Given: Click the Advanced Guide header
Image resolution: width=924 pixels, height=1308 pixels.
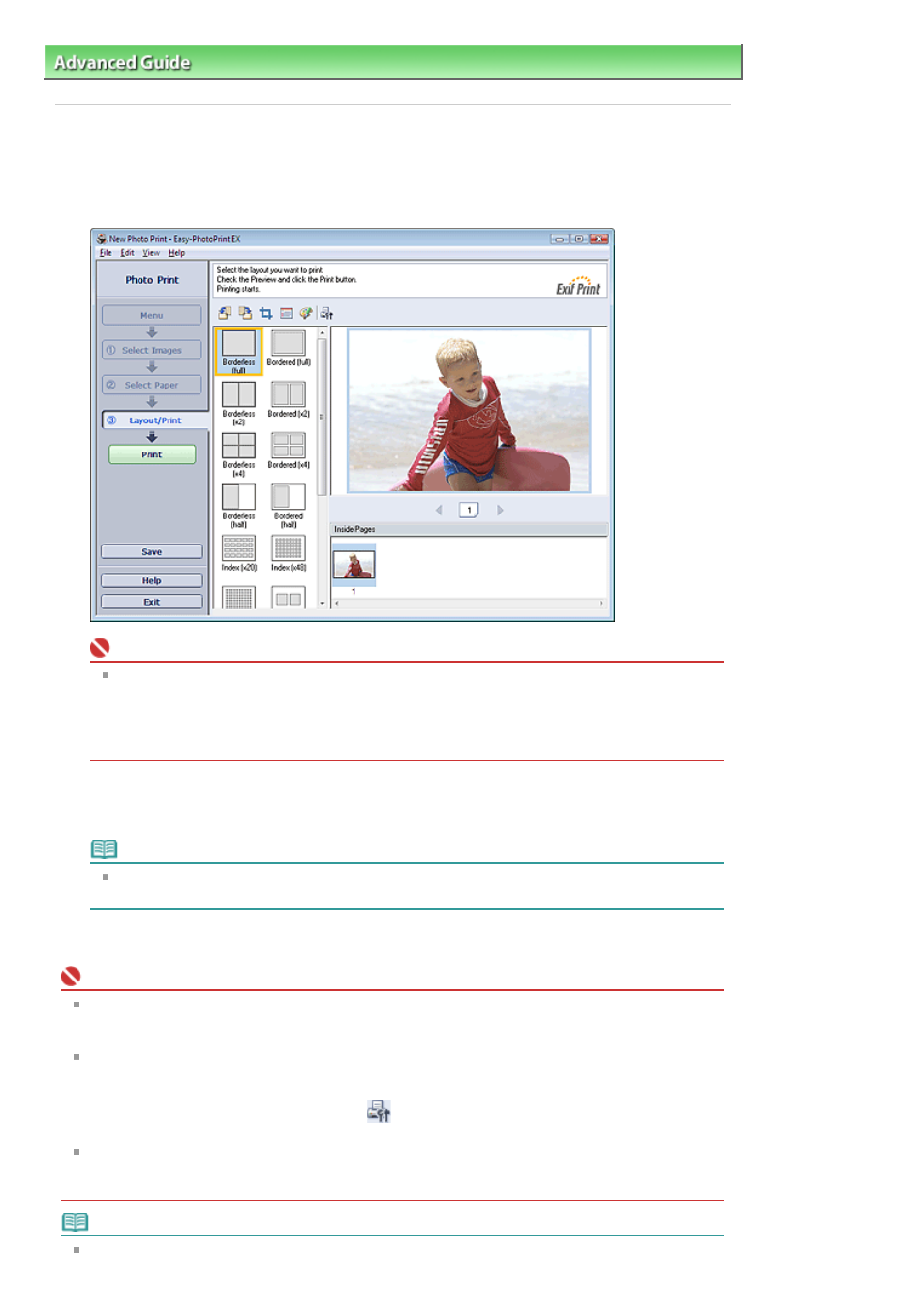Looking at the screenshot, I should [393, 62].
